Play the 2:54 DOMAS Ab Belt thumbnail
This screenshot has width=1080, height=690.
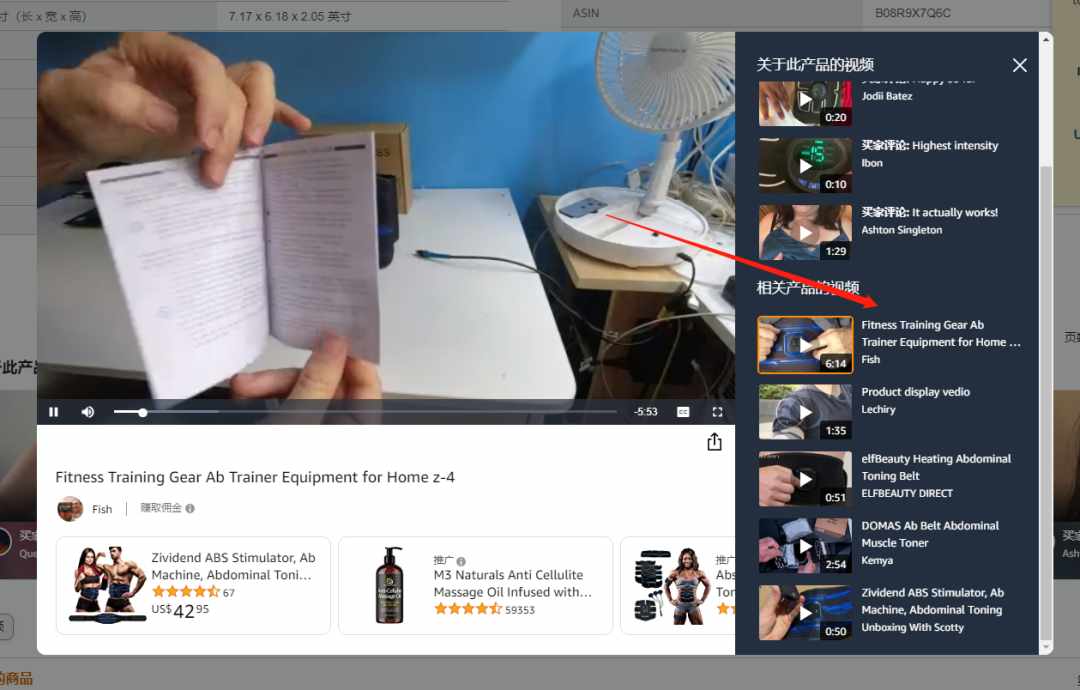click(805, 546)
